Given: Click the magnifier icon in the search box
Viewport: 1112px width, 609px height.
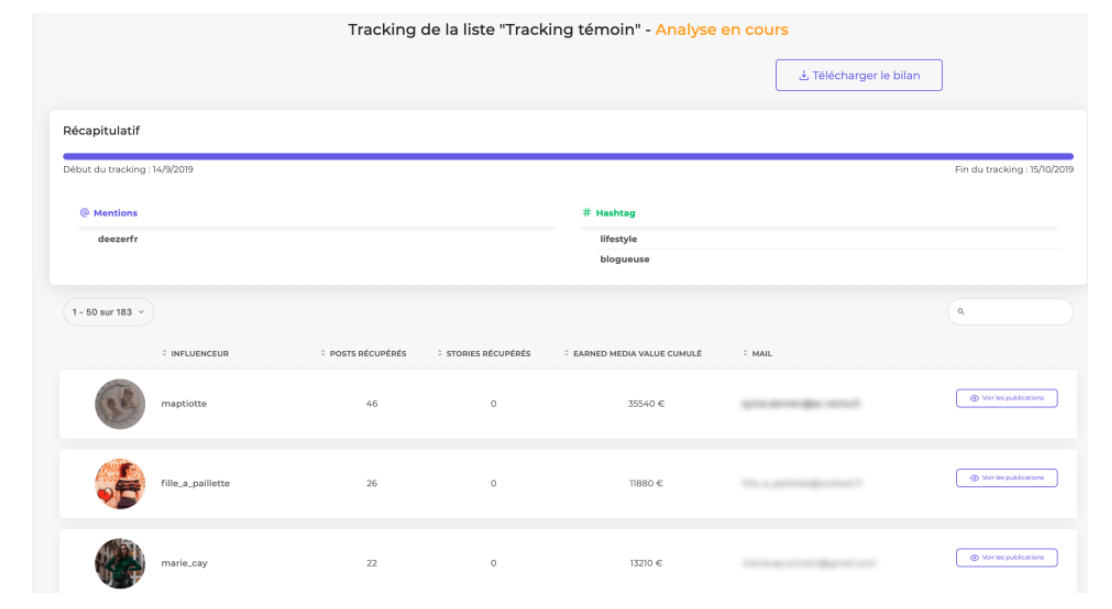Looking at the screenshot, I should click(961, 312).
